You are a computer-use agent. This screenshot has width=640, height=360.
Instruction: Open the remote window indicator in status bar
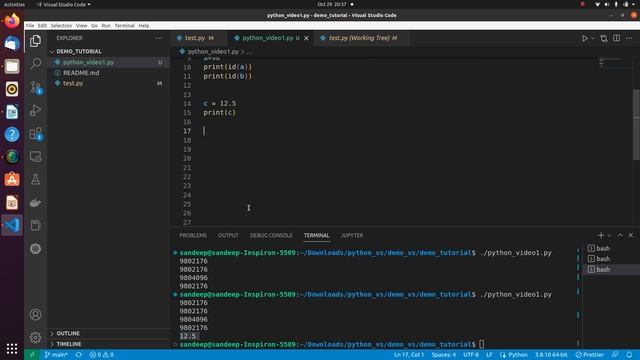click(x=32, y=355)
